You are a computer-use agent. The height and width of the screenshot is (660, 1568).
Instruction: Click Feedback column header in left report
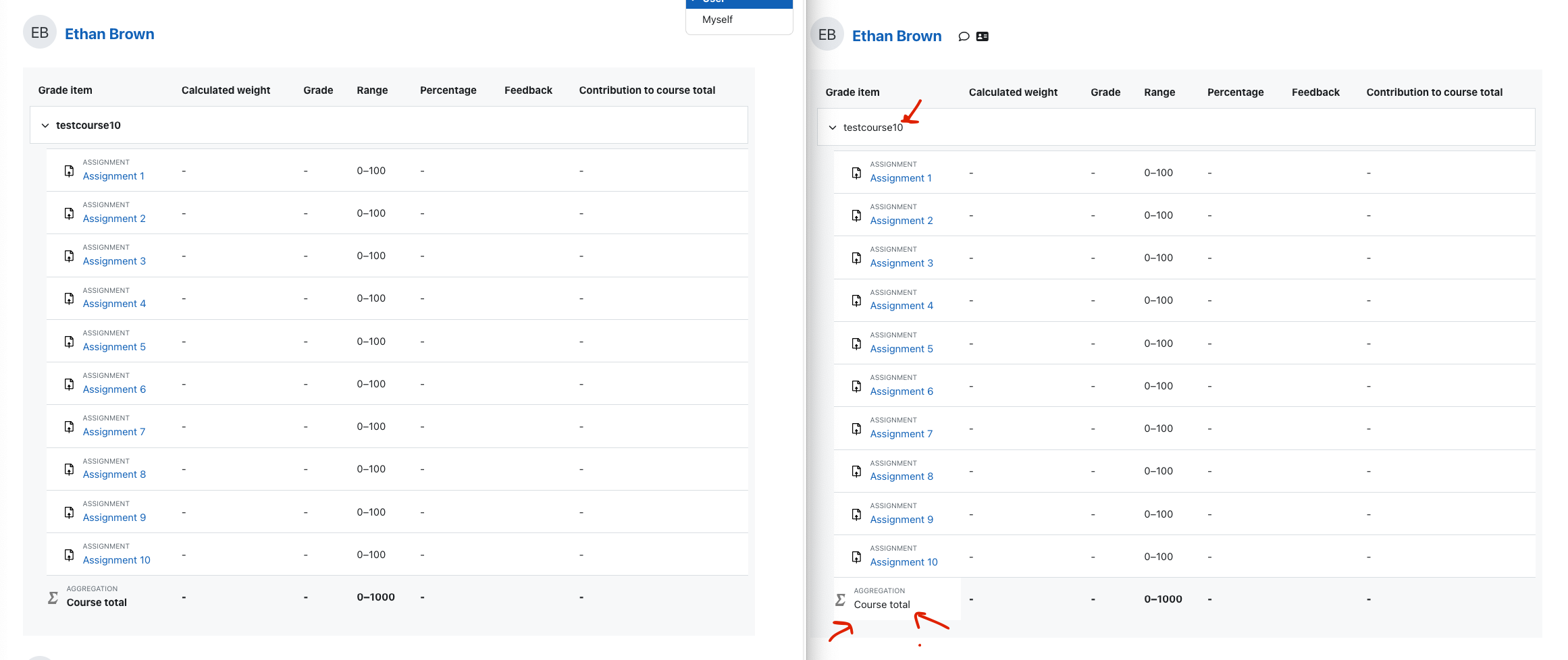click(x=528, y=90)
